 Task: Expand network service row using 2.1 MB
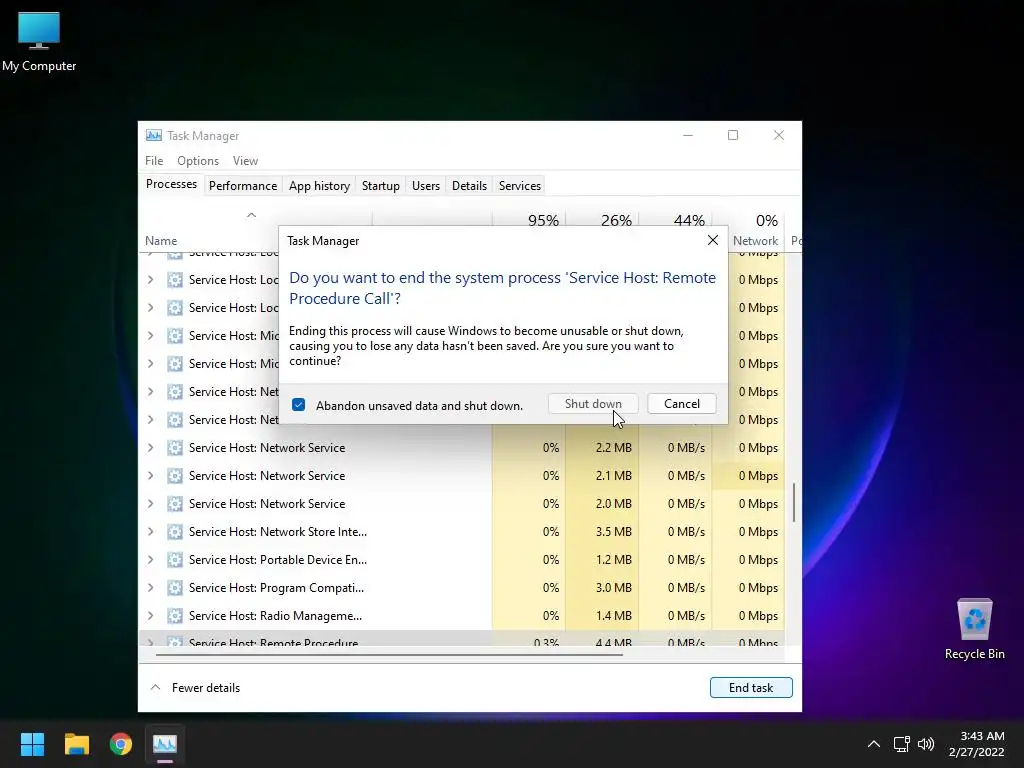point(151,475)
